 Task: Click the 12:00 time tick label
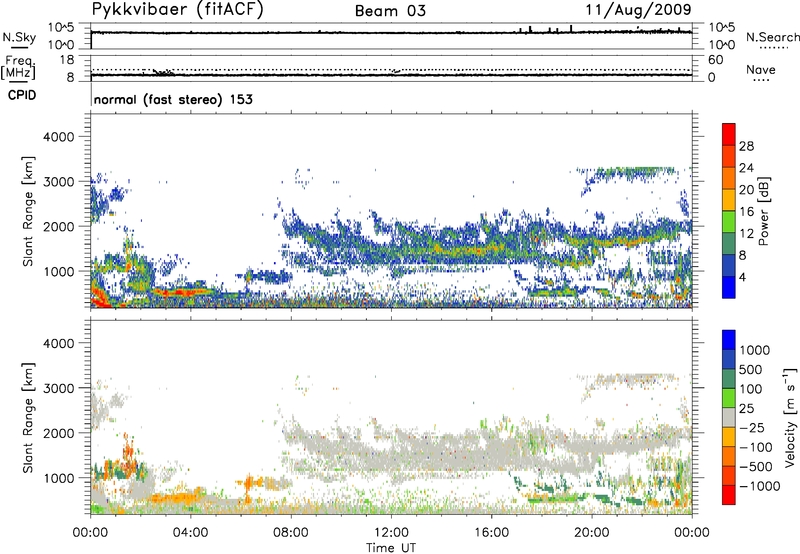coord(391,533)
